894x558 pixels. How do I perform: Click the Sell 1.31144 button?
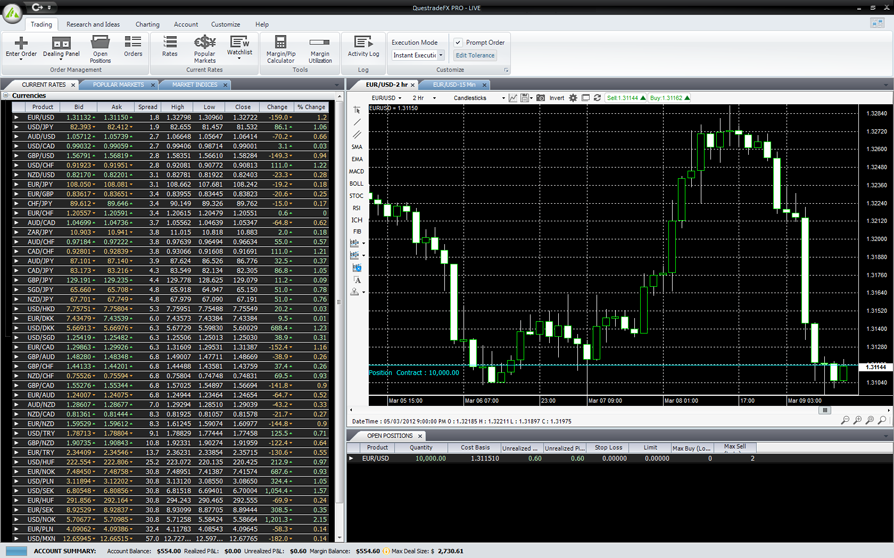tap(626, 98)
